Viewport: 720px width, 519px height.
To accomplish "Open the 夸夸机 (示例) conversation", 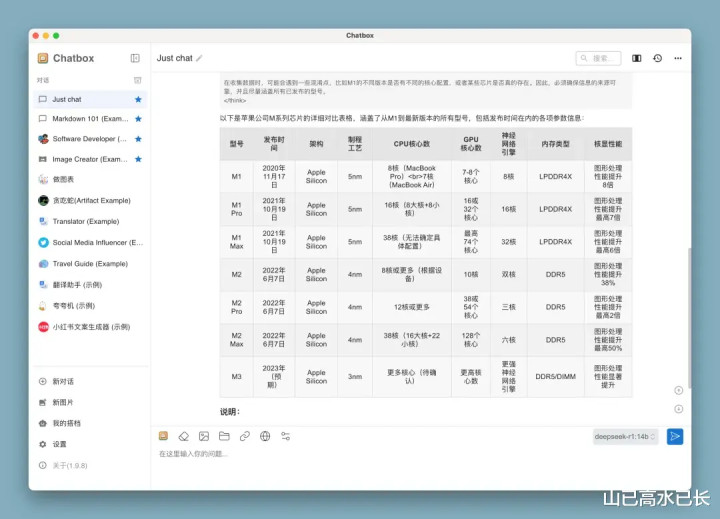I will point(90,305).
